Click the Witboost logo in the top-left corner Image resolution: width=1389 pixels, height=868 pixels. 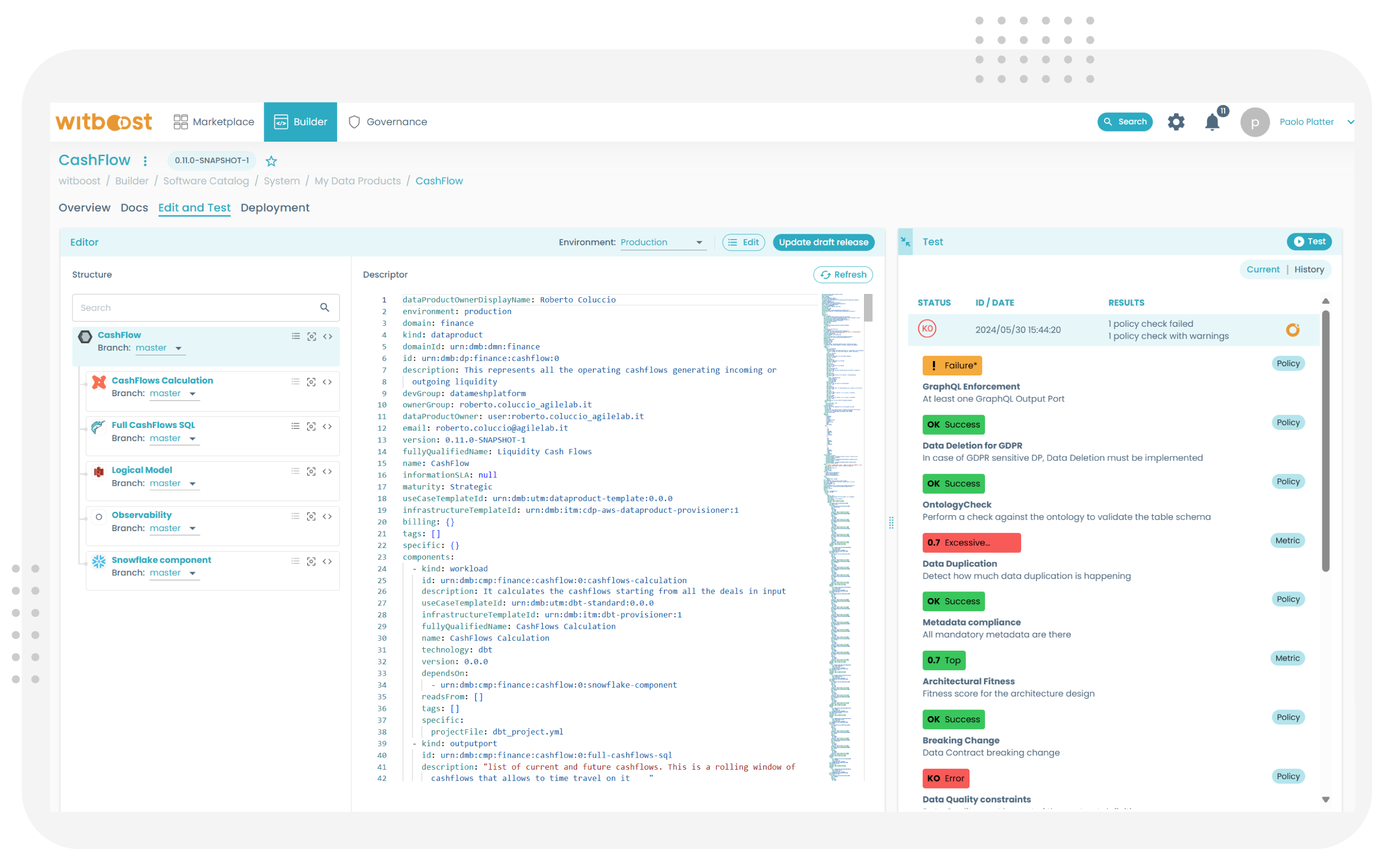[103, 121]
